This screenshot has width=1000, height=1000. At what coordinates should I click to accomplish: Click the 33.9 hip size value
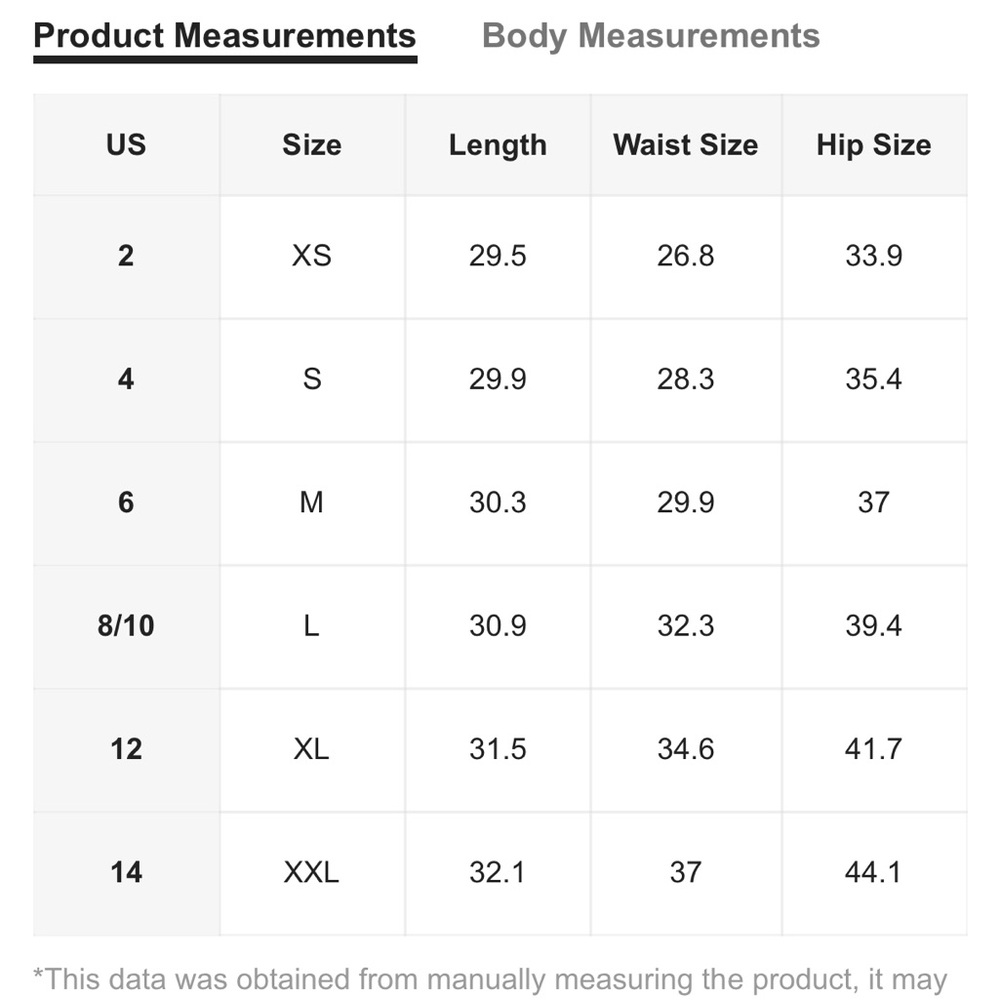[874, 256]
